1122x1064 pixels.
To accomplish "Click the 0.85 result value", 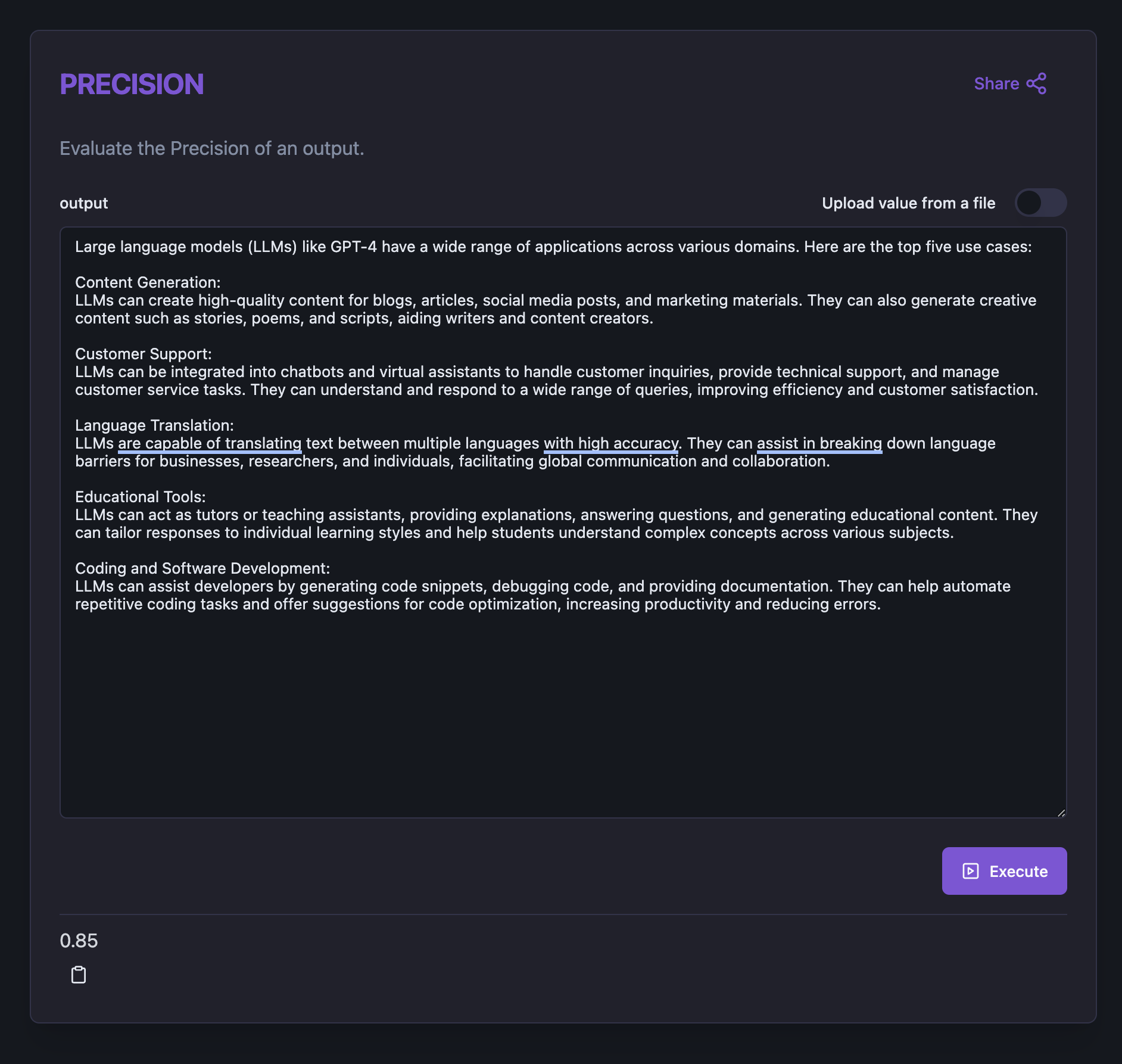I will click(79, 941).
